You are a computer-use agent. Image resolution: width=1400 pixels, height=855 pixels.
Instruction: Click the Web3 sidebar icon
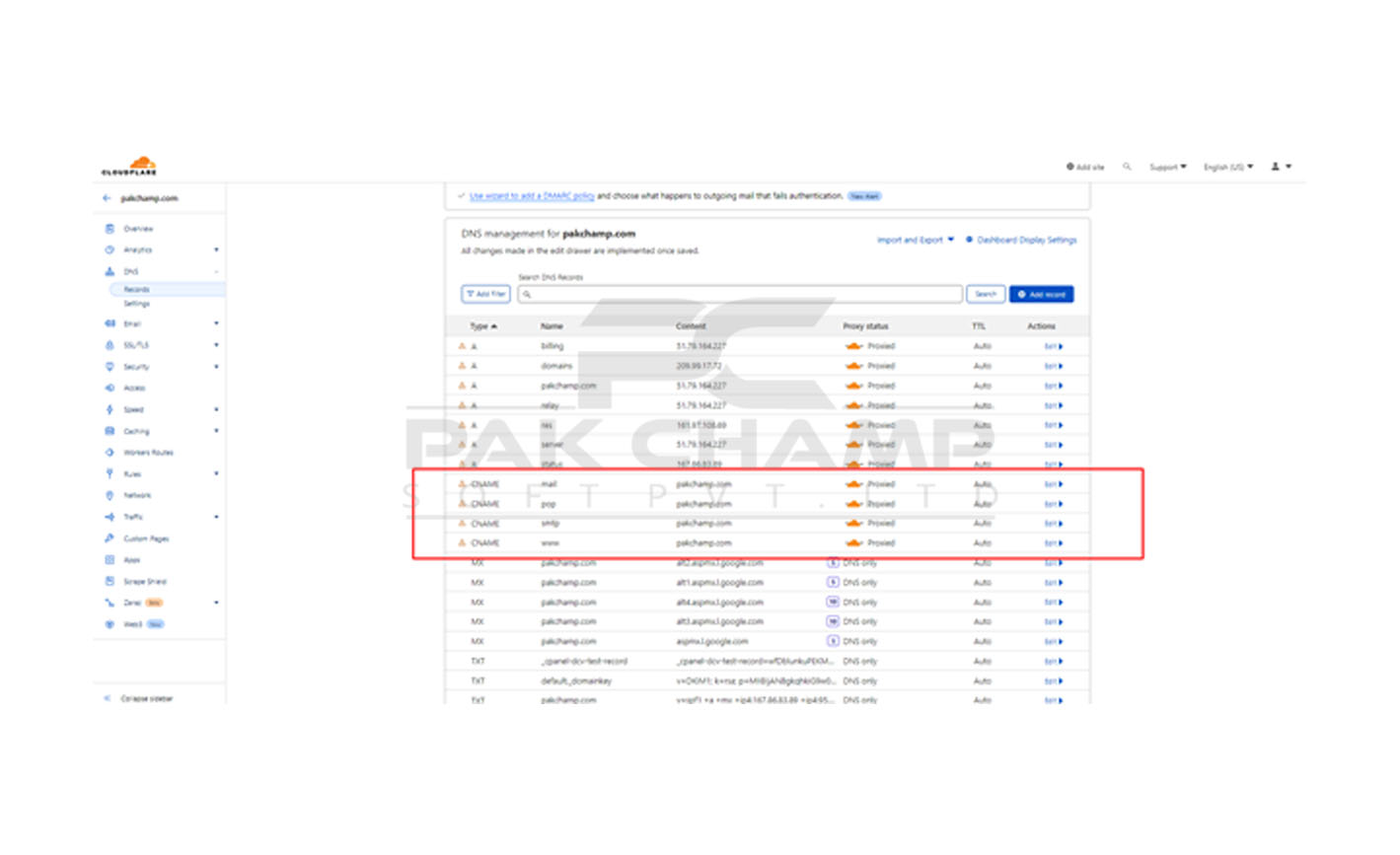coord(110,624)
